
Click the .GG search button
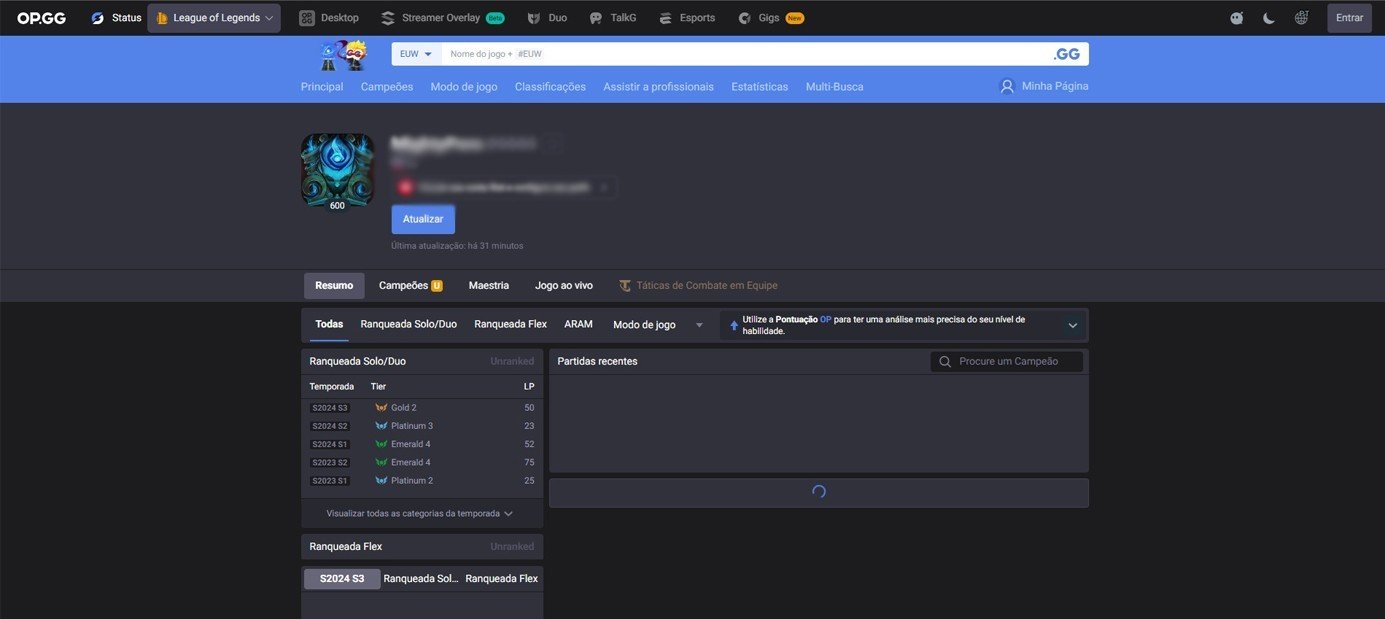tap(1067, 54)
